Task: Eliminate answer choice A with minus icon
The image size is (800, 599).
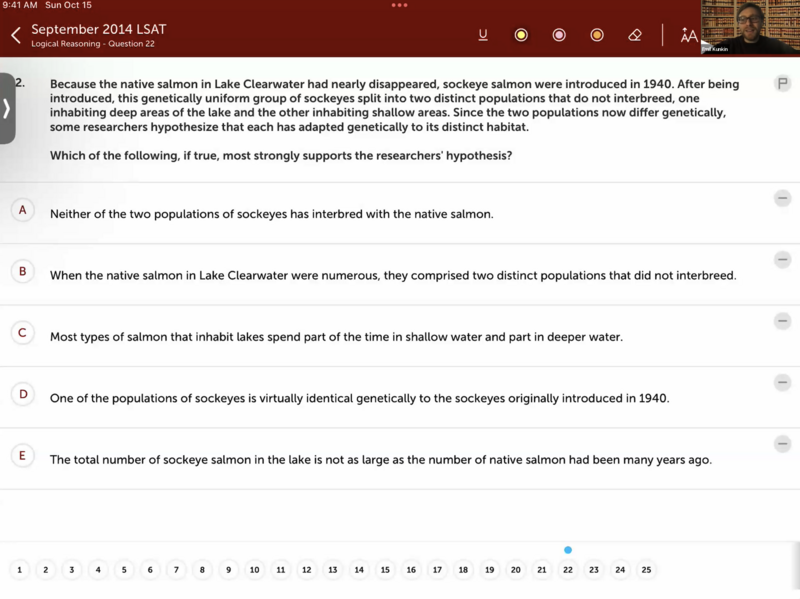Action: tap(783, 198)
